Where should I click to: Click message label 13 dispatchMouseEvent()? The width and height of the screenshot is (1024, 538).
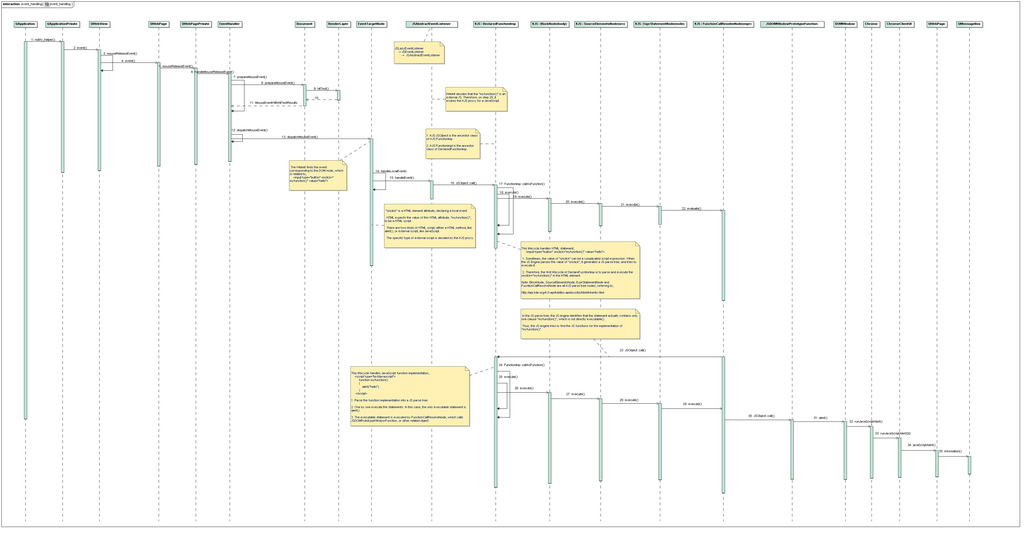click(299, 137)
